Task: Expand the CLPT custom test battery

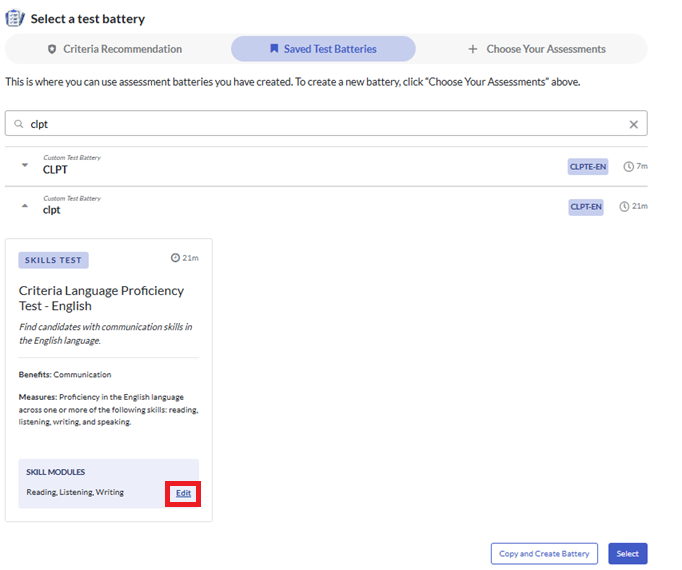Action: point(25,166)
